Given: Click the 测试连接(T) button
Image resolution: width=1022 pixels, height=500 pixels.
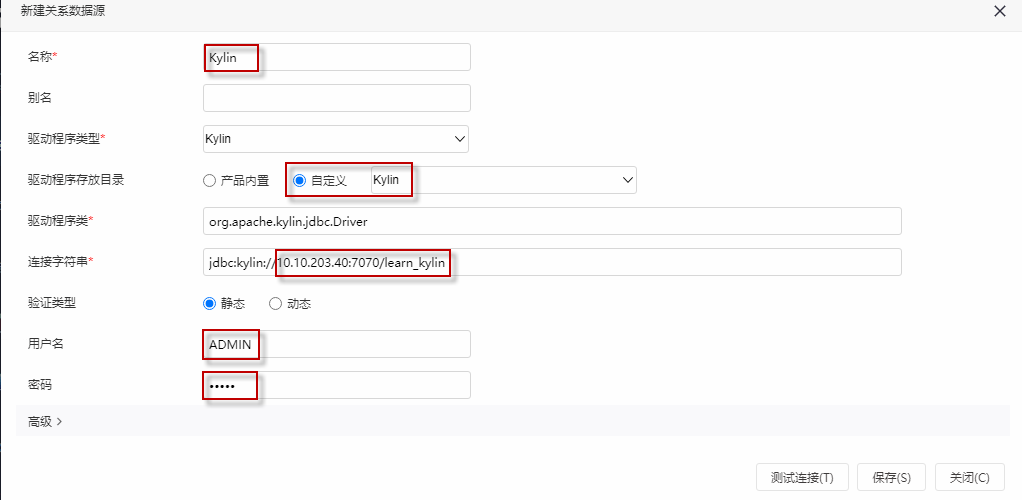Looking at the screenshot, I should coord(802,477).
